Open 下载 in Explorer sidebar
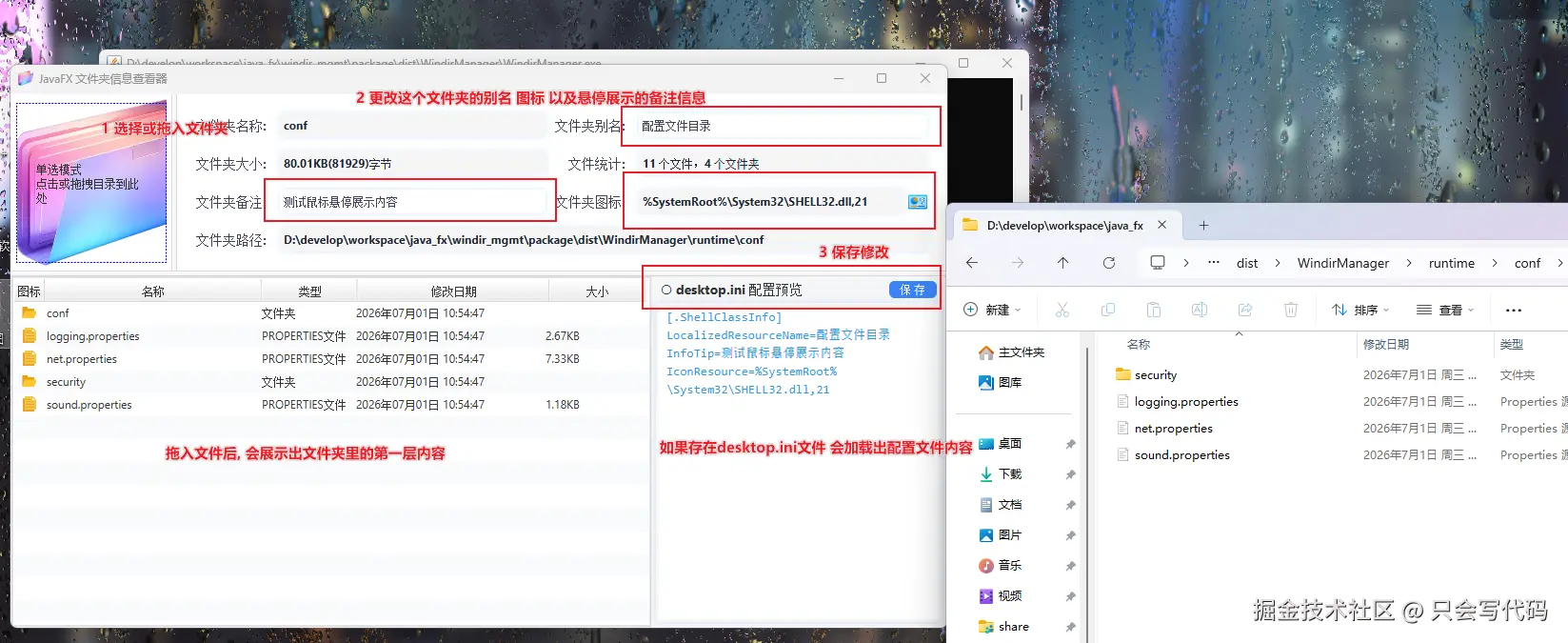 coord(1000,474)
